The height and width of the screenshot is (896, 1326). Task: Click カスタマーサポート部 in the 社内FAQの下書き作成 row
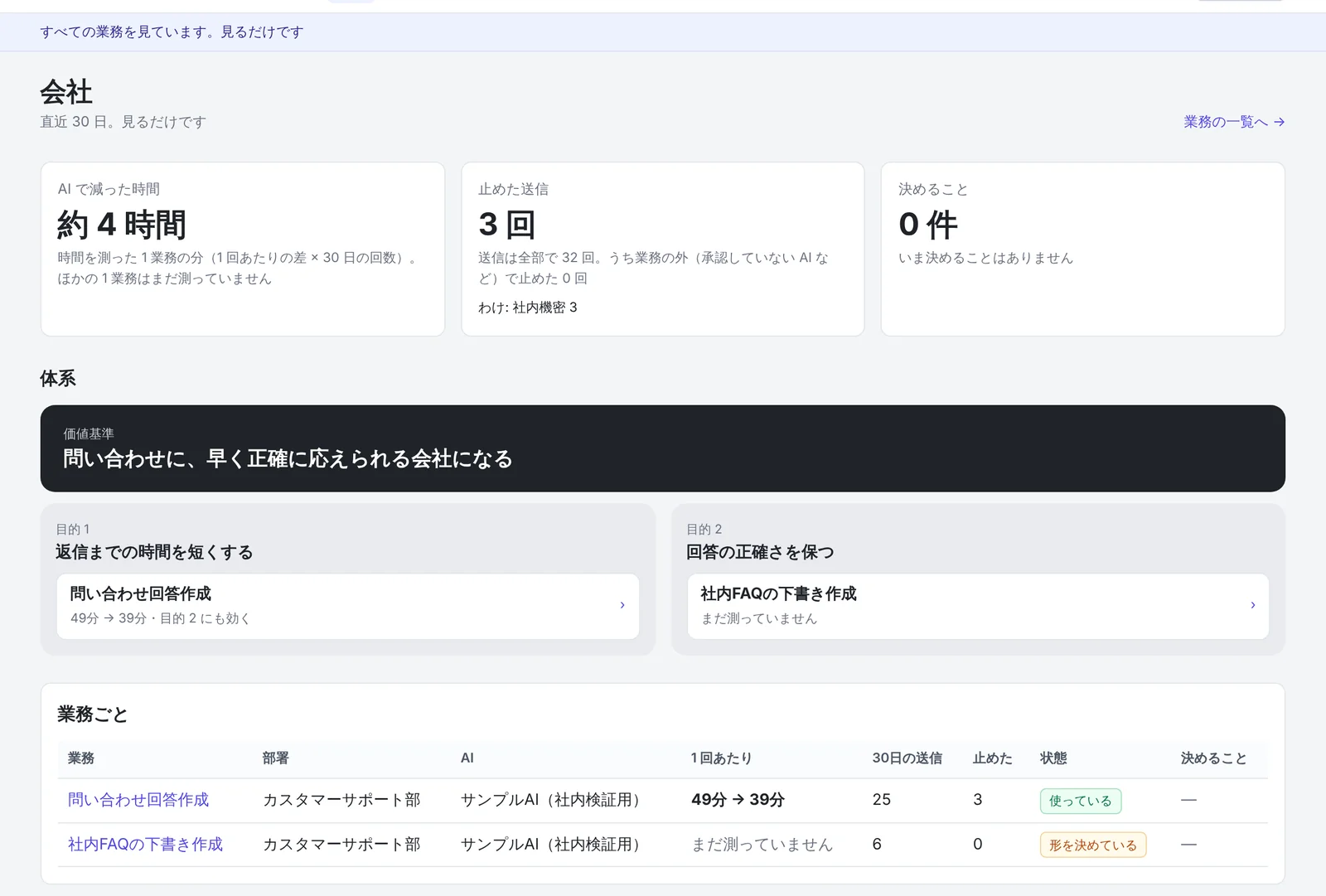coord(341,845)
